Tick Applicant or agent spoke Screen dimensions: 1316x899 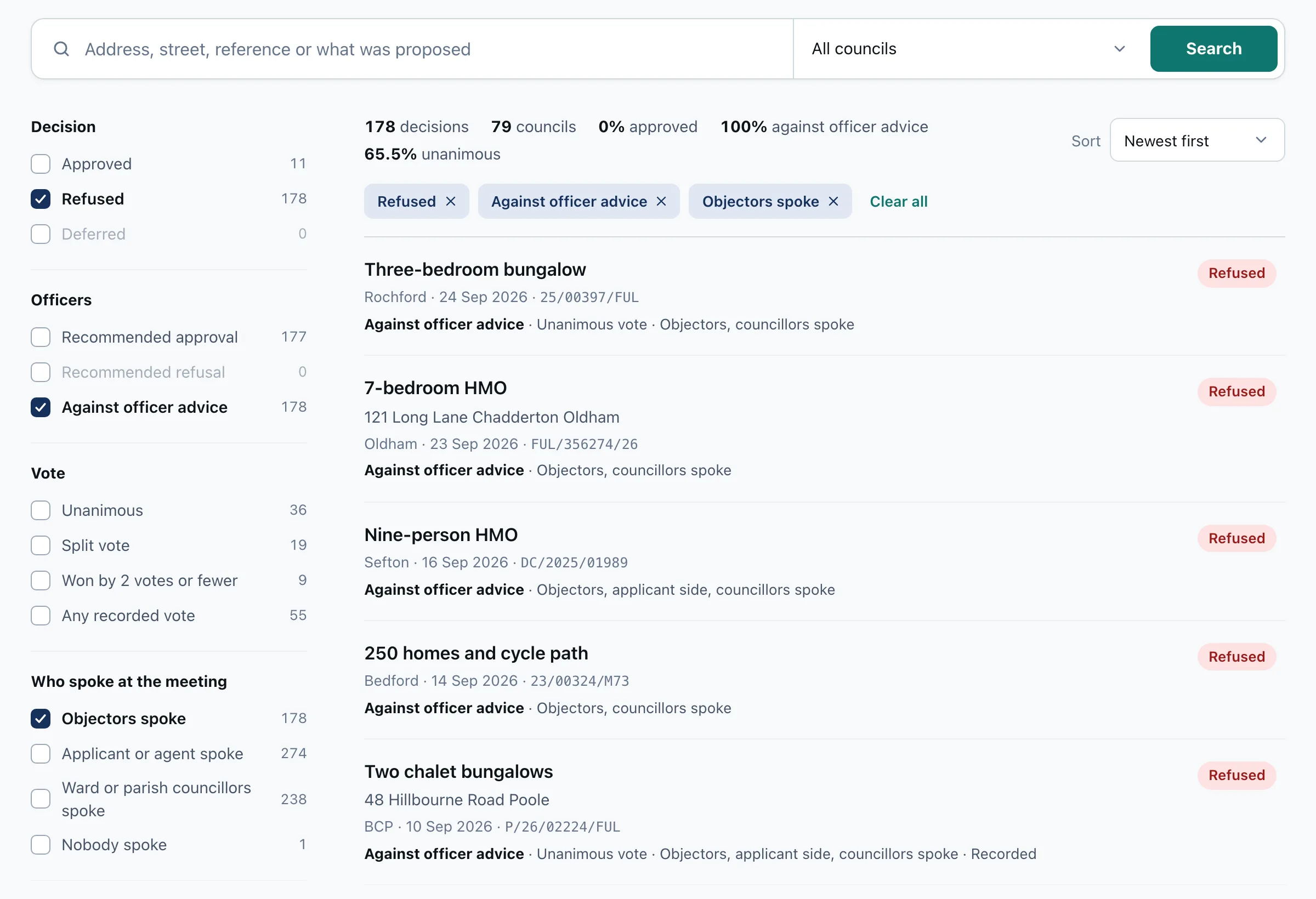tap(41, 754)
